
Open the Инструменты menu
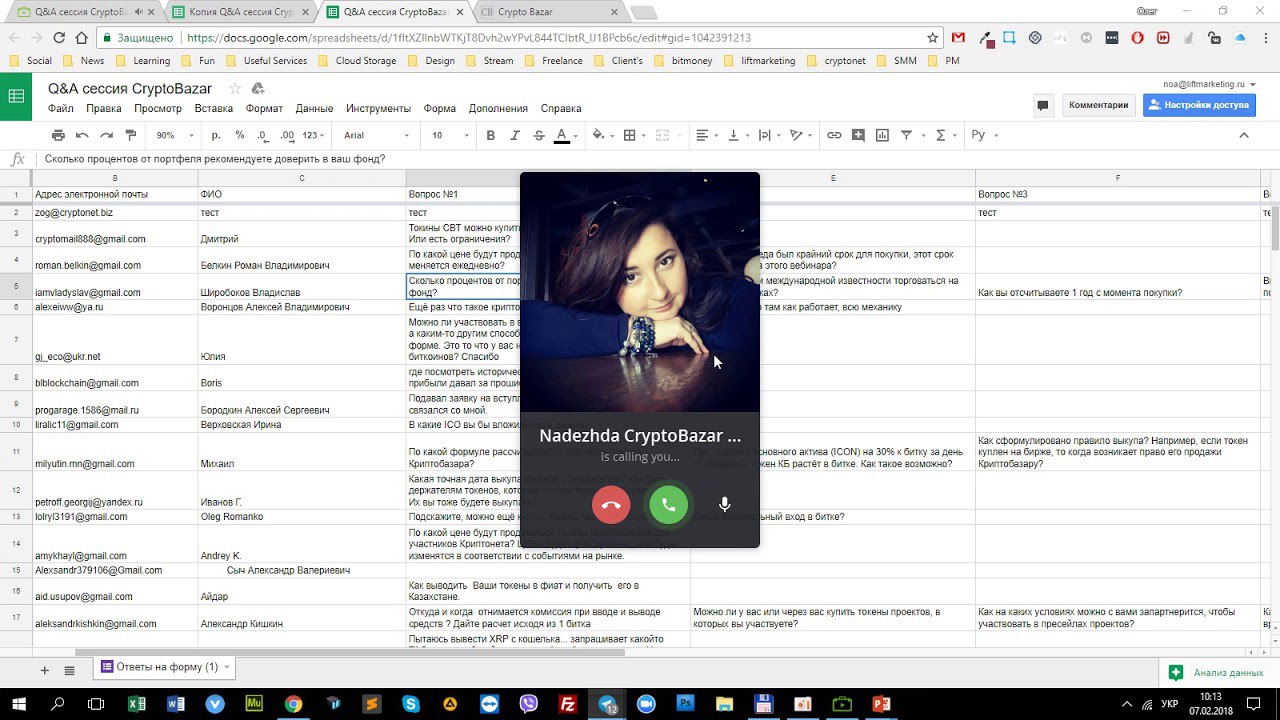click(x=379, y=108)
